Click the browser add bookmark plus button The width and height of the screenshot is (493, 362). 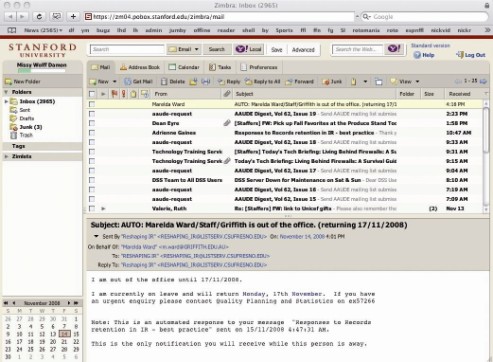point(73,16)
